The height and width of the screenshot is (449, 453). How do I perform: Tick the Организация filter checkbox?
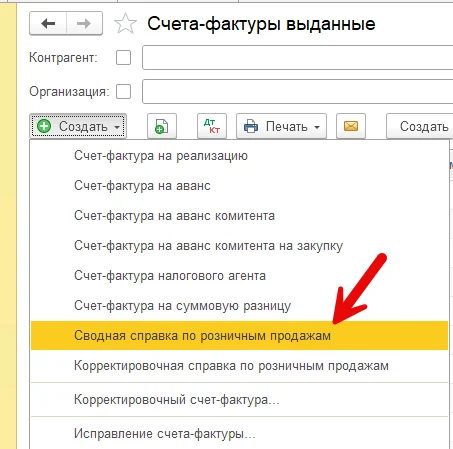[123, 91]
